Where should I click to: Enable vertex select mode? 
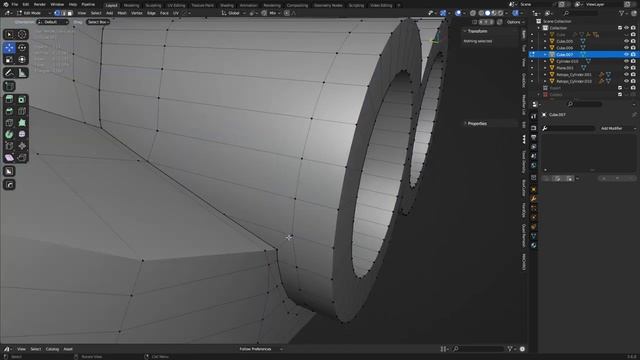coord(57,13)
